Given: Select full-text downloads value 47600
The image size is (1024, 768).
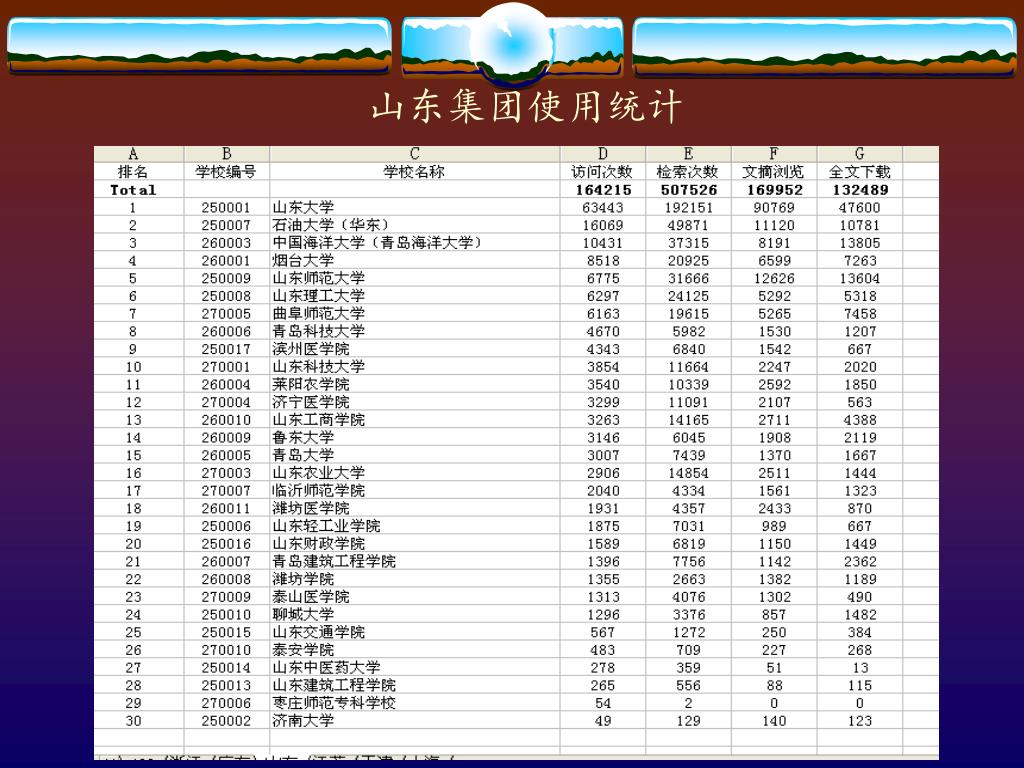Looking at the screenshot, I should pyautogui.click(x=859, y=208).
